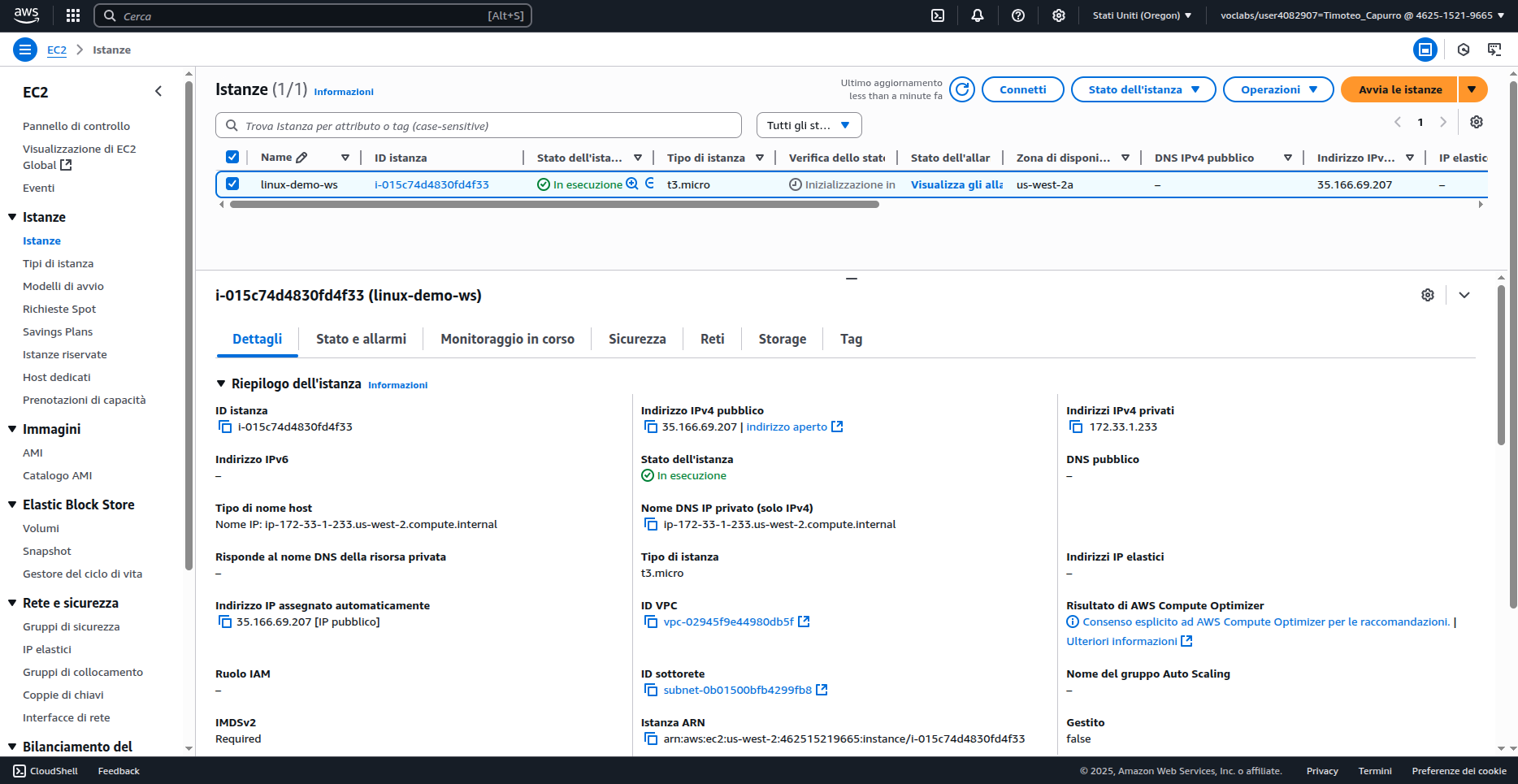Image resolution: width=1518 pixels, height=784 pixels.
Task: Click the top Cerca search box
Action: coord(313,15)
